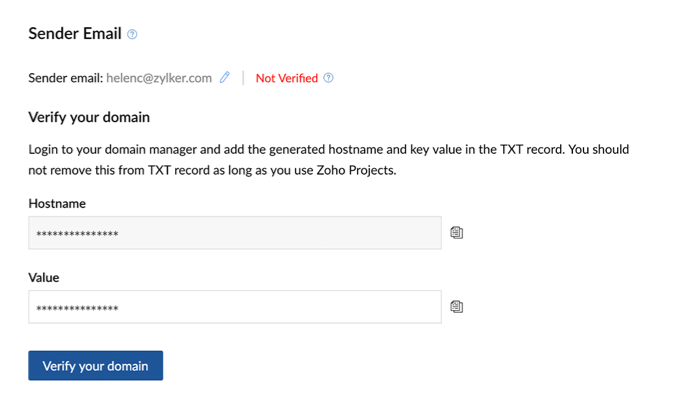680x404 pixels.
Task: Click the divider before Not Verified
Action: [x=243, y=78]
